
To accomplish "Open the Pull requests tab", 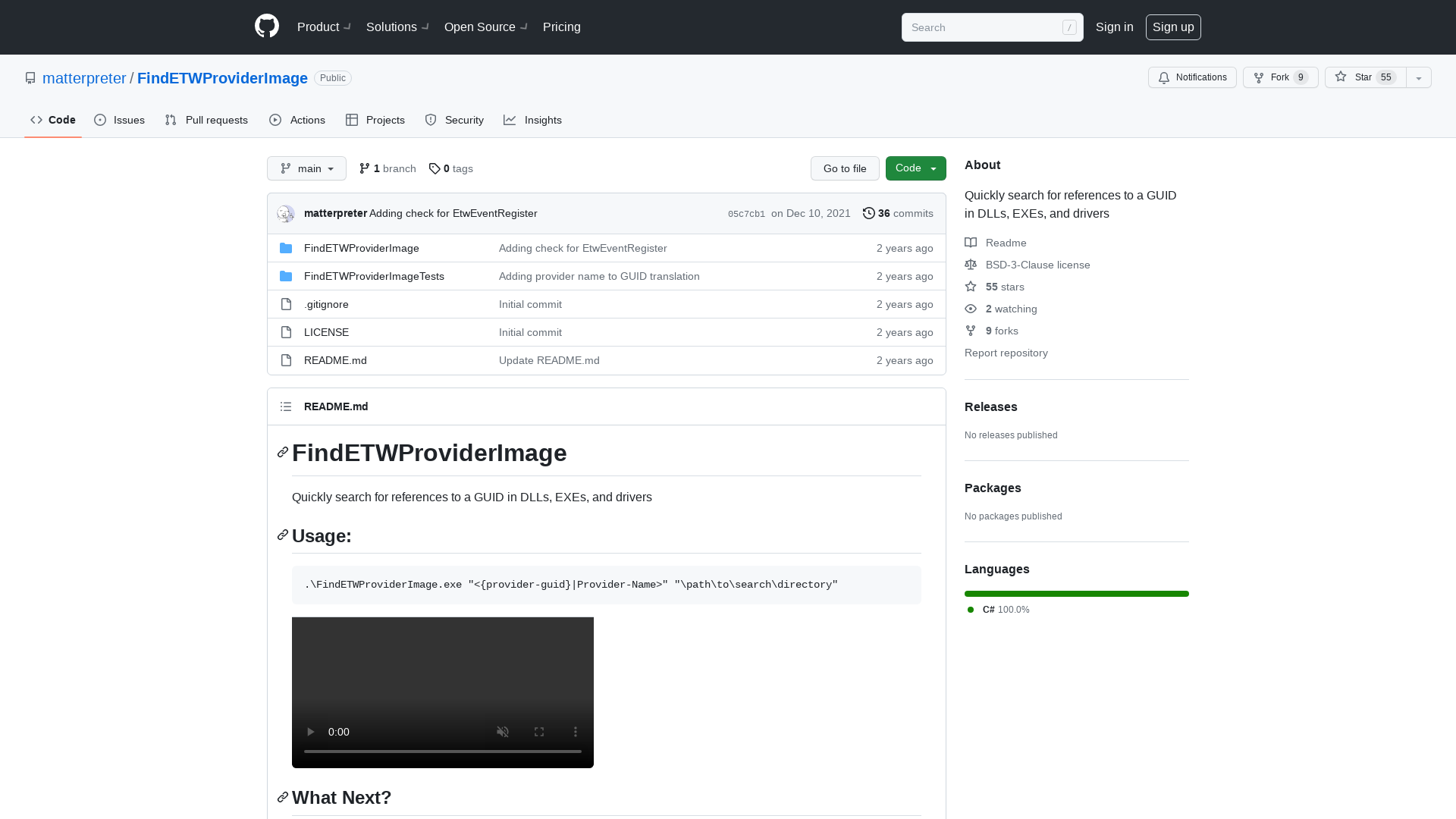I will [x=206, y=120].
